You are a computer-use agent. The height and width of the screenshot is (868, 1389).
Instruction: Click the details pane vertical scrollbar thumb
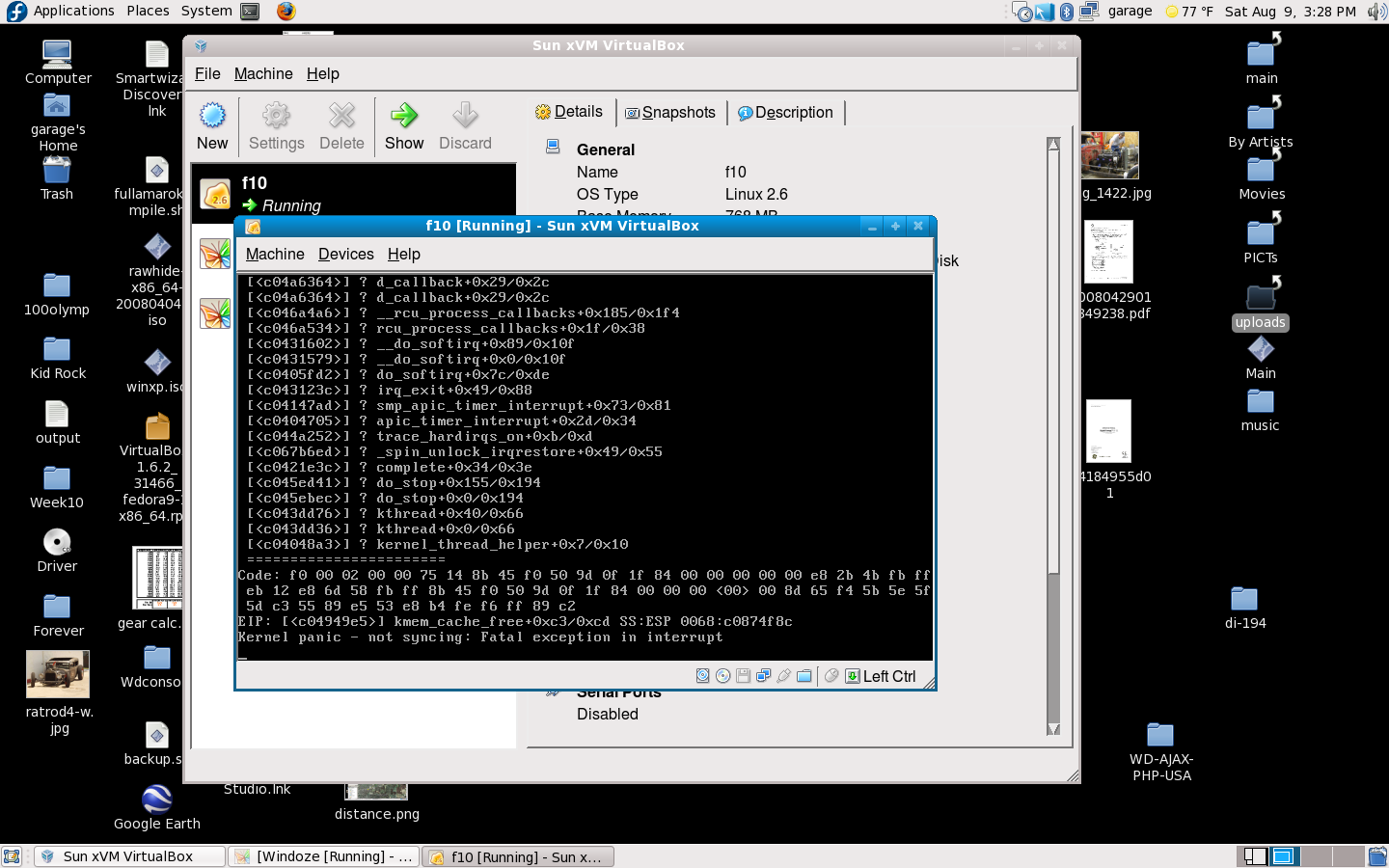pyautogui.click(x=1053, y=362)
